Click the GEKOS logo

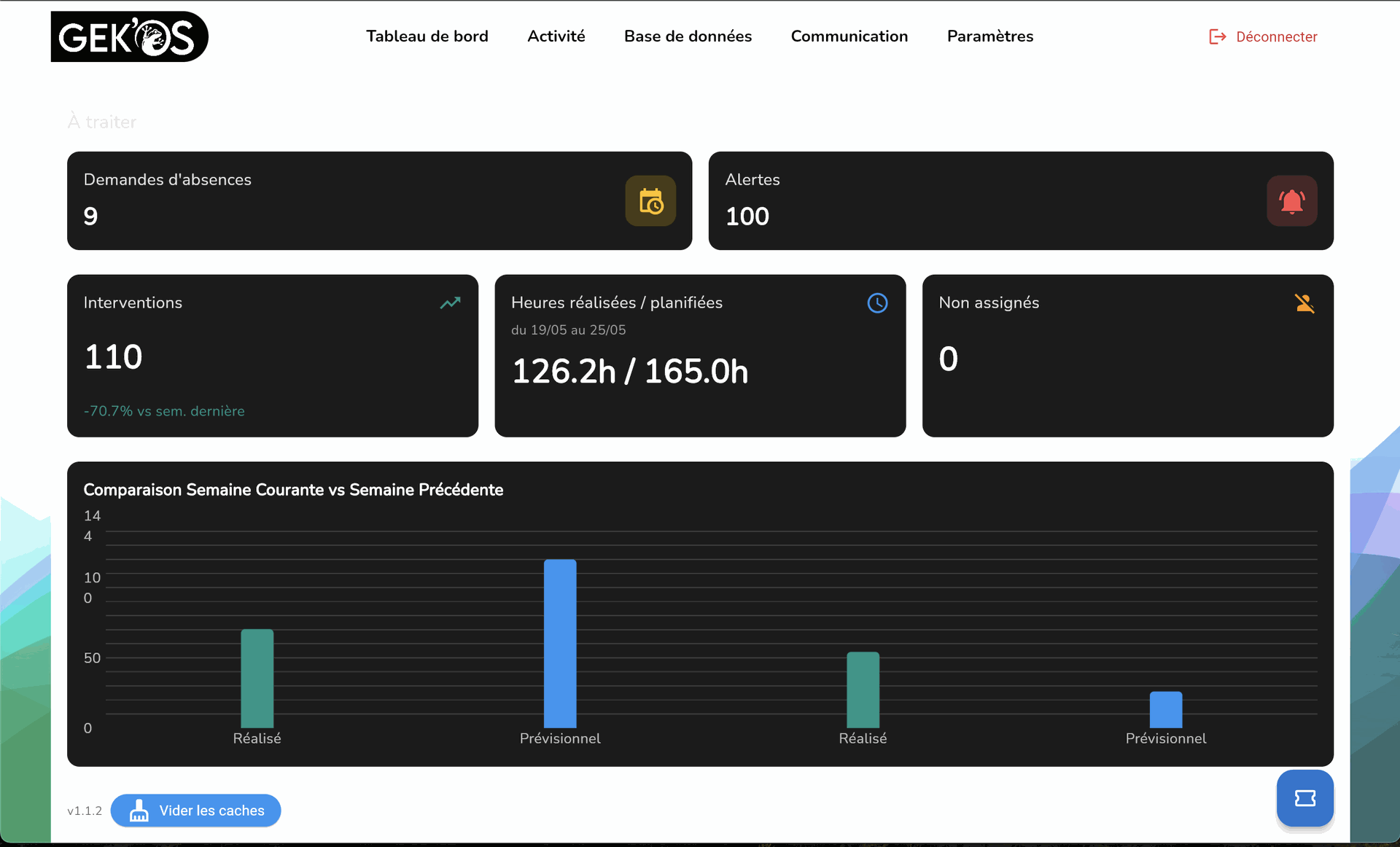pos(130,36)
